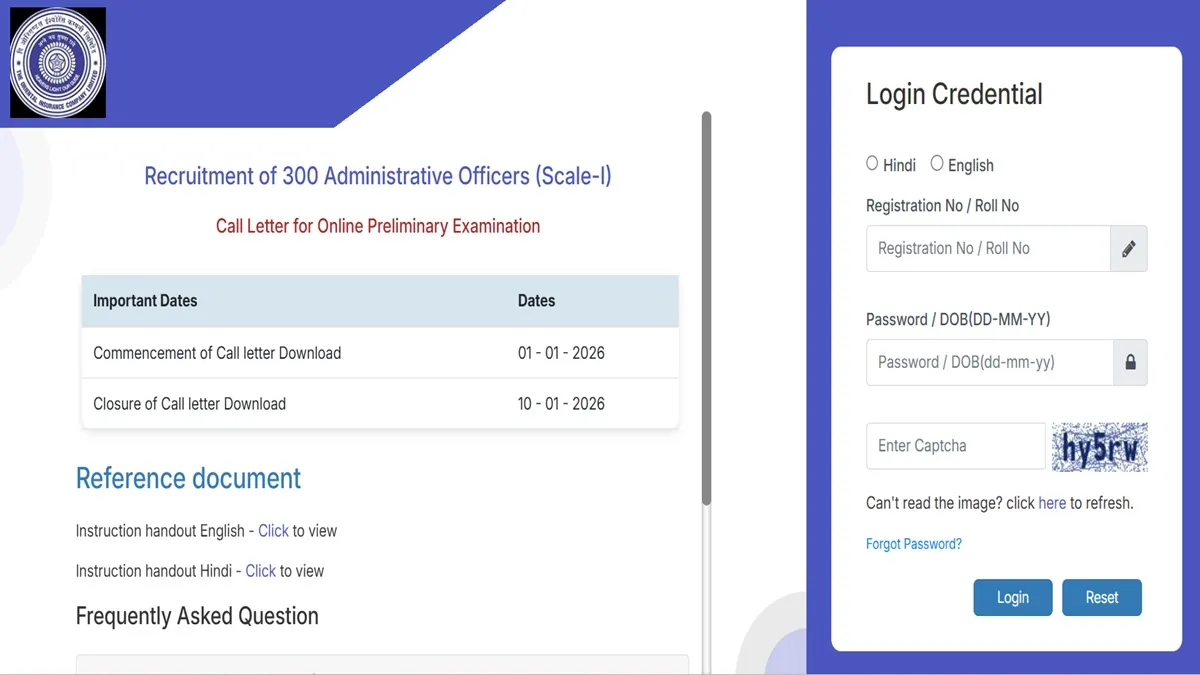Click the pencil icon beside Registration No

[1128, 249]
